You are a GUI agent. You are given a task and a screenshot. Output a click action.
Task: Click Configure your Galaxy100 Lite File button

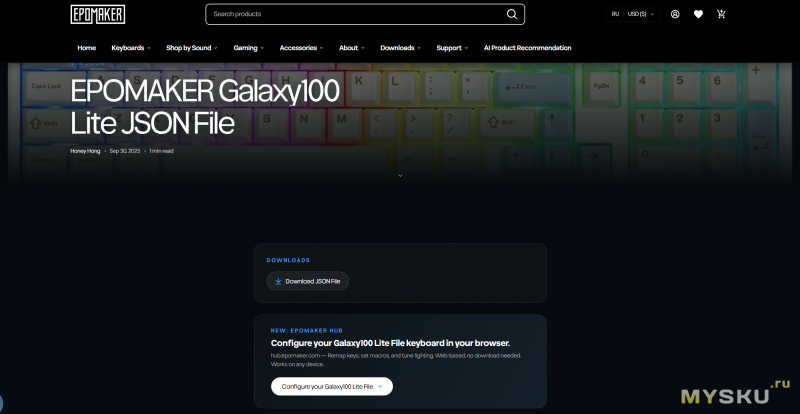[x=332, y=386]
